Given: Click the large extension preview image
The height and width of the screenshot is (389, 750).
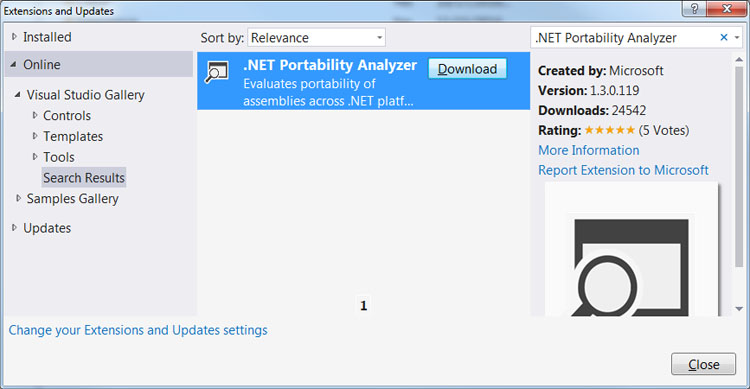Looking at the screenshot, I should pyautogui.click(x=631, y=249).
